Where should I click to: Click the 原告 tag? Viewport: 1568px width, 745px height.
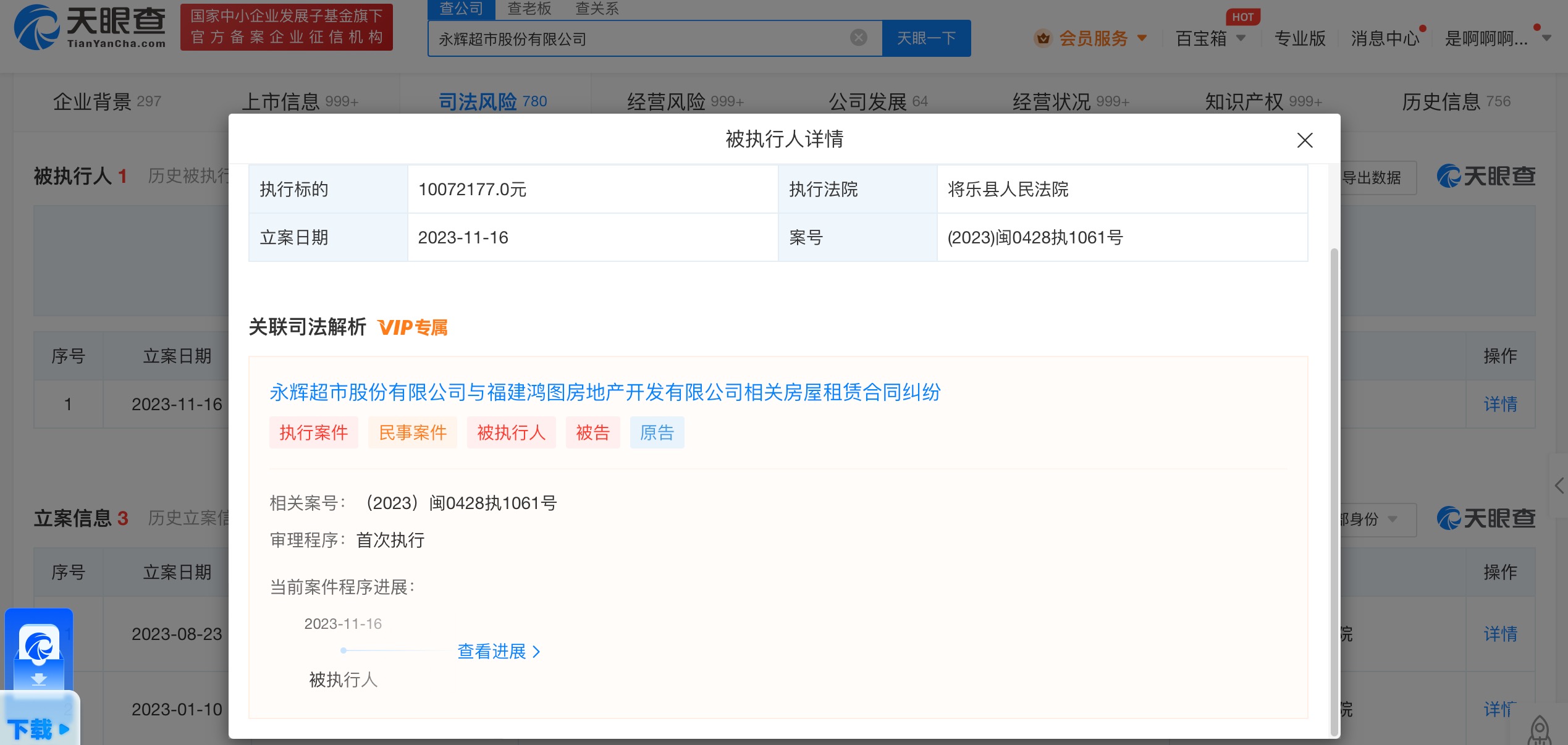click(657, 432)
